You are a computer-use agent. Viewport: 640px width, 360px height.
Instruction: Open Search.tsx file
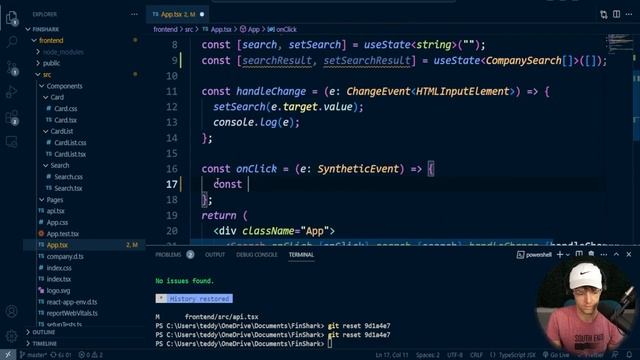click(68, 188)
